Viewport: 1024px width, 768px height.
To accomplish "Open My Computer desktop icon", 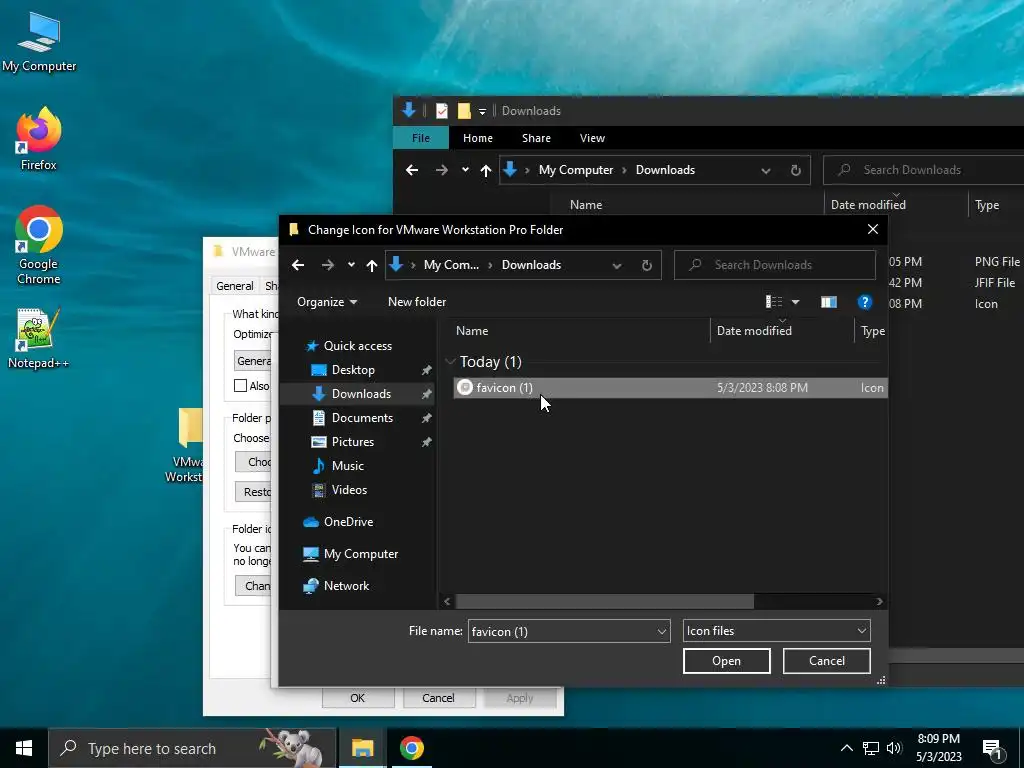I will [39, 42].
